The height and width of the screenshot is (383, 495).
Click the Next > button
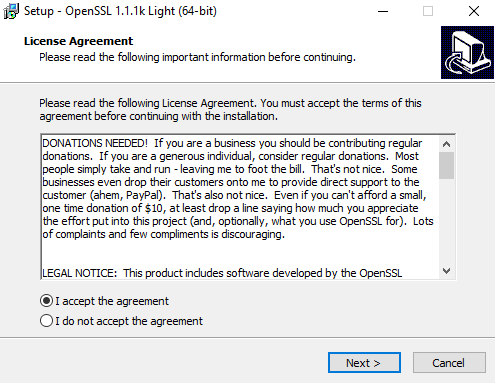coord(364,363)
